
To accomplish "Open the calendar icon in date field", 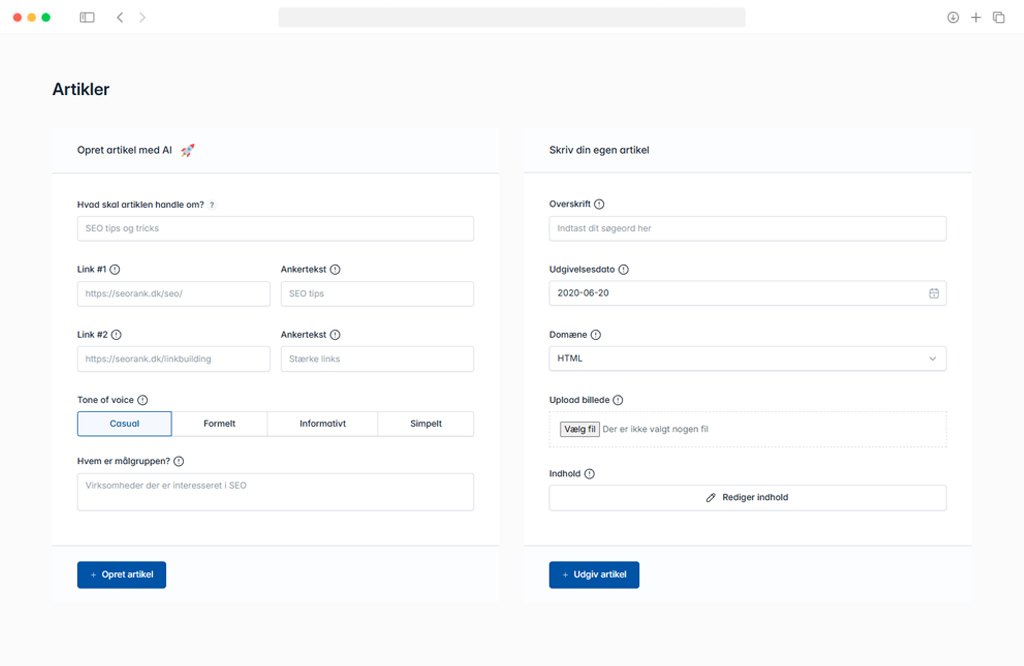I will pyautogui.click(x=933, y=293).
